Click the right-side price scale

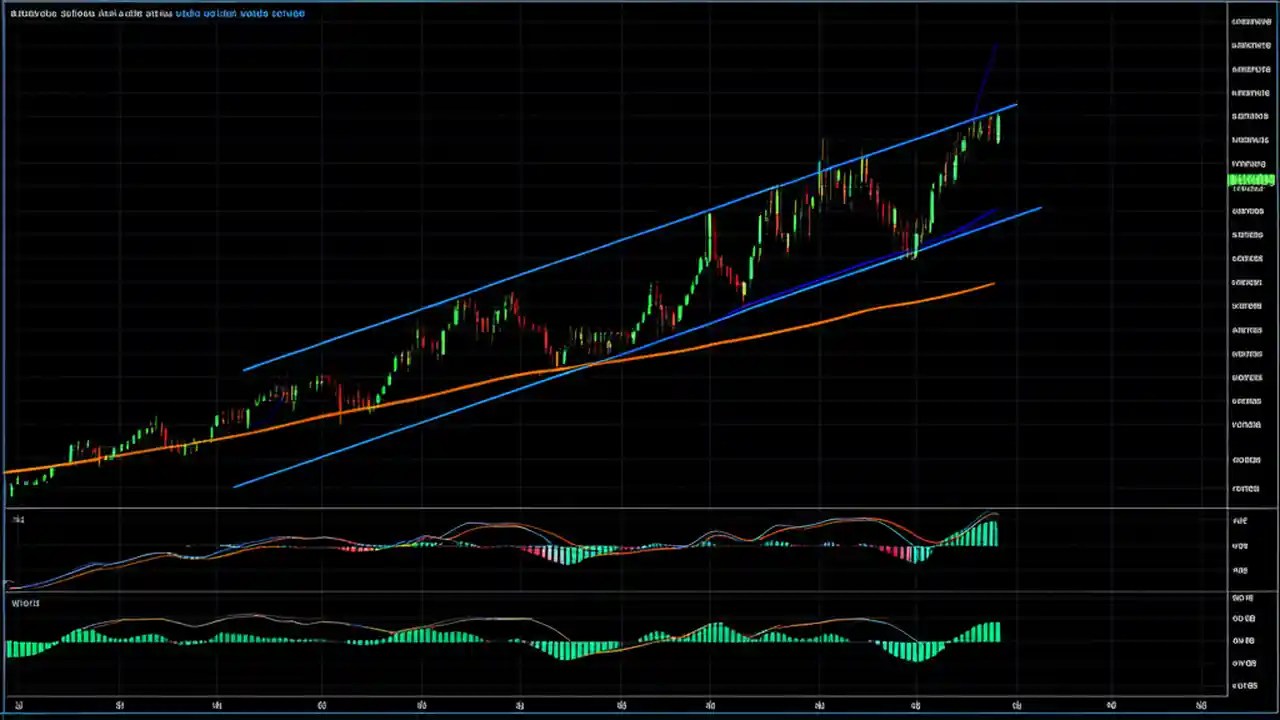(x=1248, y=300)
